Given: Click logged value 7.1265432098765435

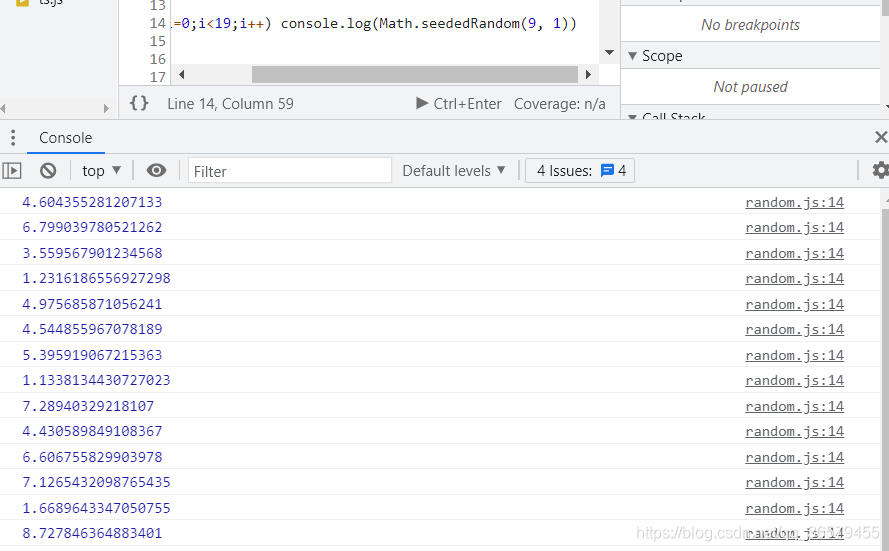Looking at the screenshot, I should (x=96, y=482).
